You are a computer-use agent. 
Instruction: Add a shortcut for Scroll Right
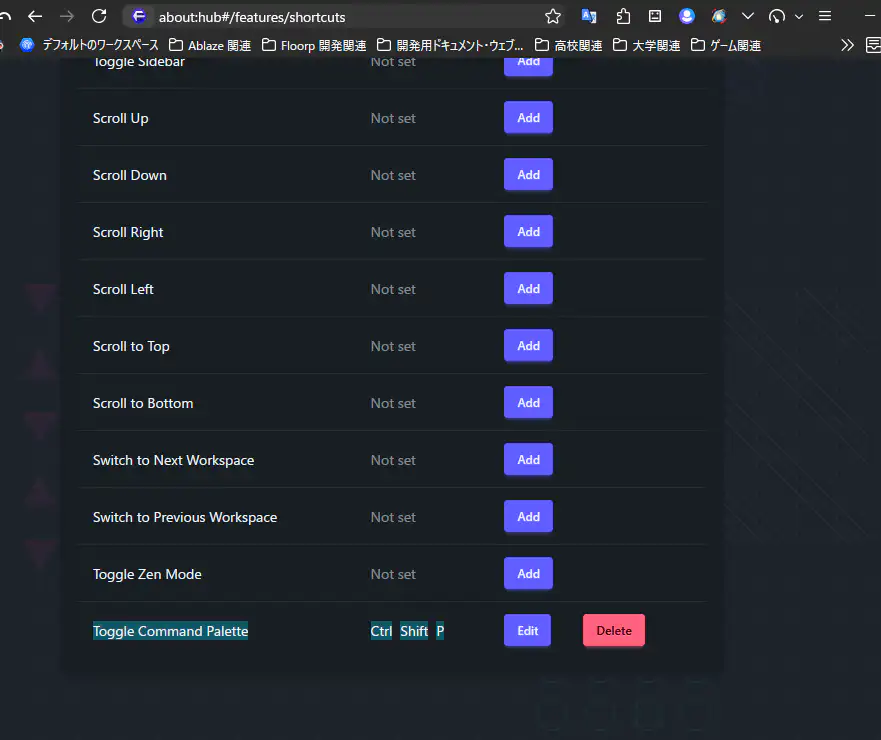[528, 231]
